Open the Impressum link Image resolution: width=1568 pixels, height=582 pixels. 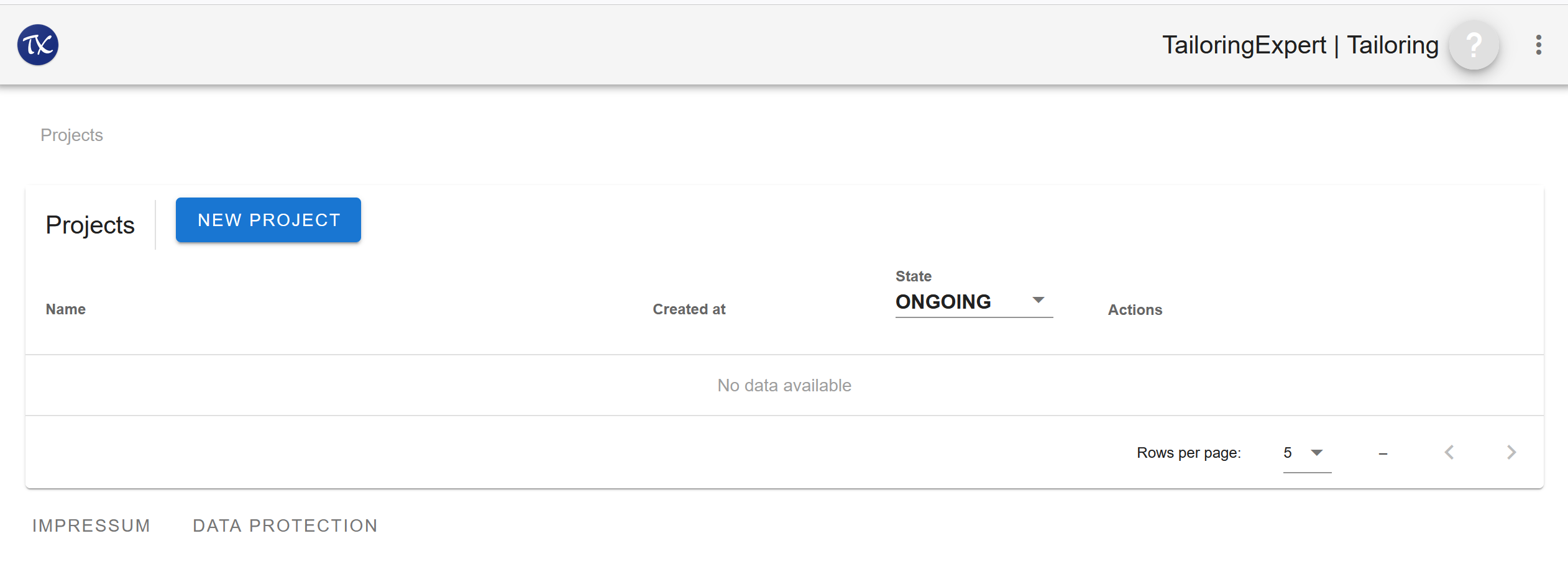(x=91, y=525)
